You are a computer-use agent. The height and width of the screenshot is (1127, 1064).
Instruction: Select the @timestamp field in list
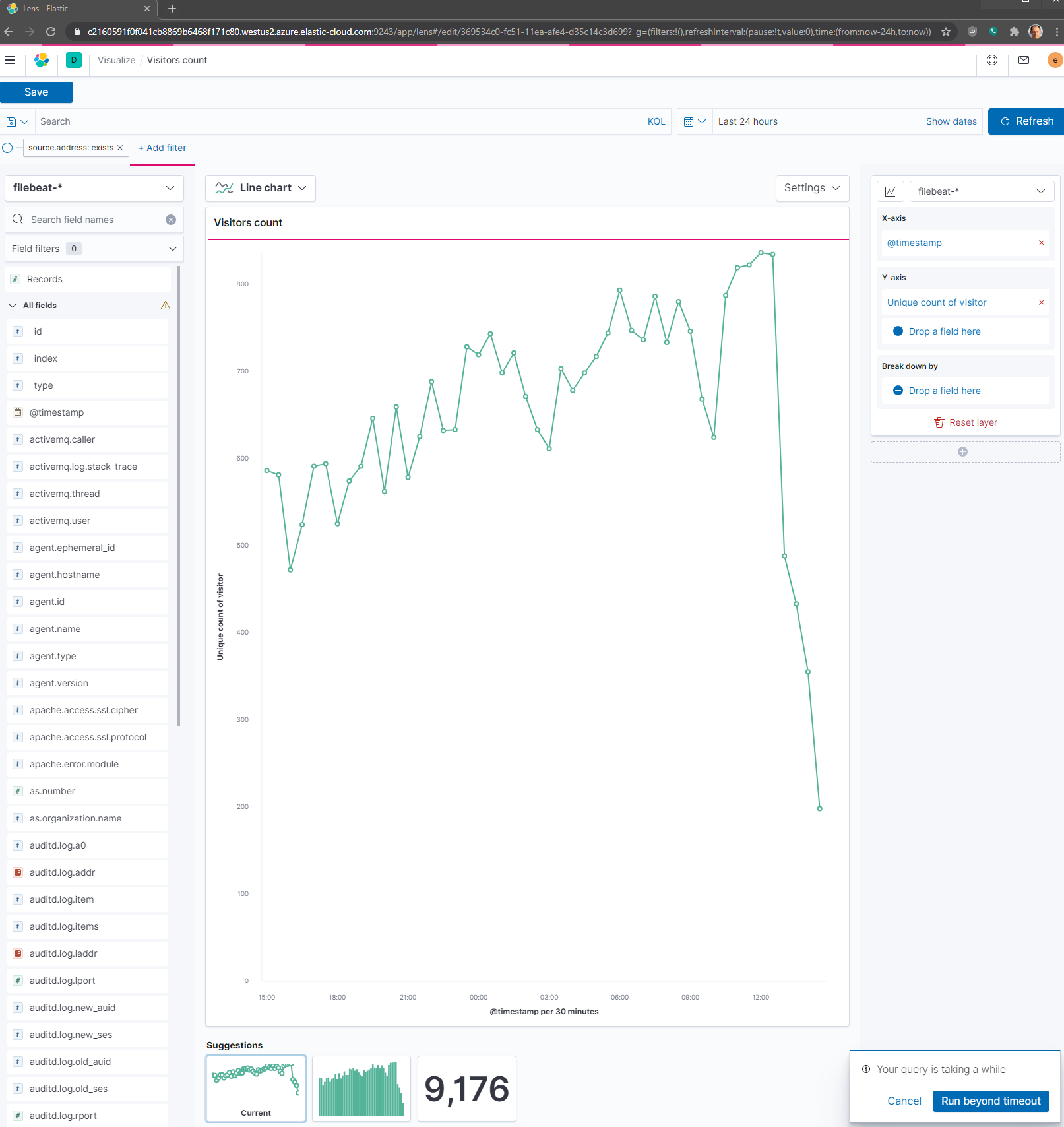88,412
